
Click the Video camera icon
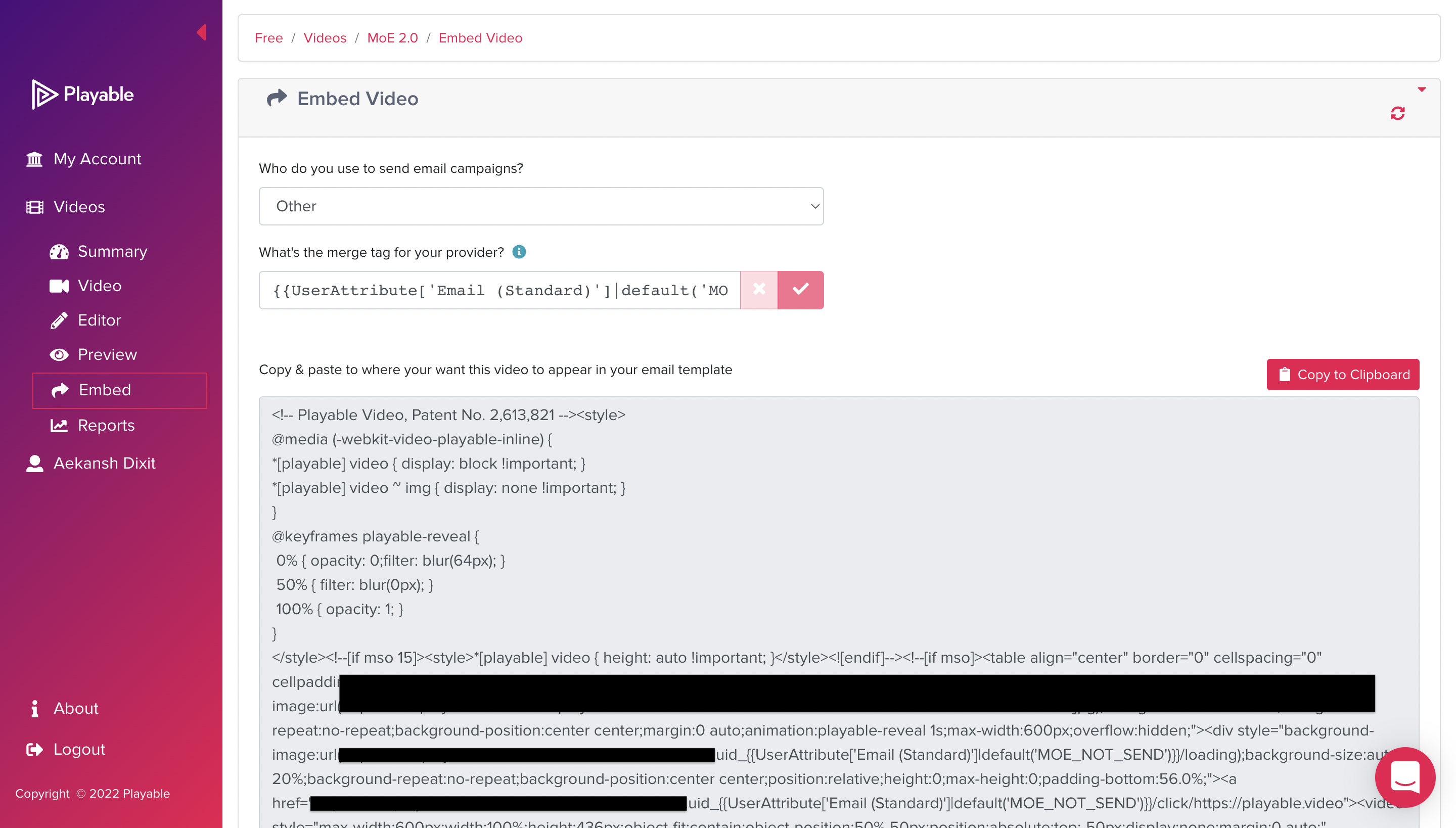point(59,286)
